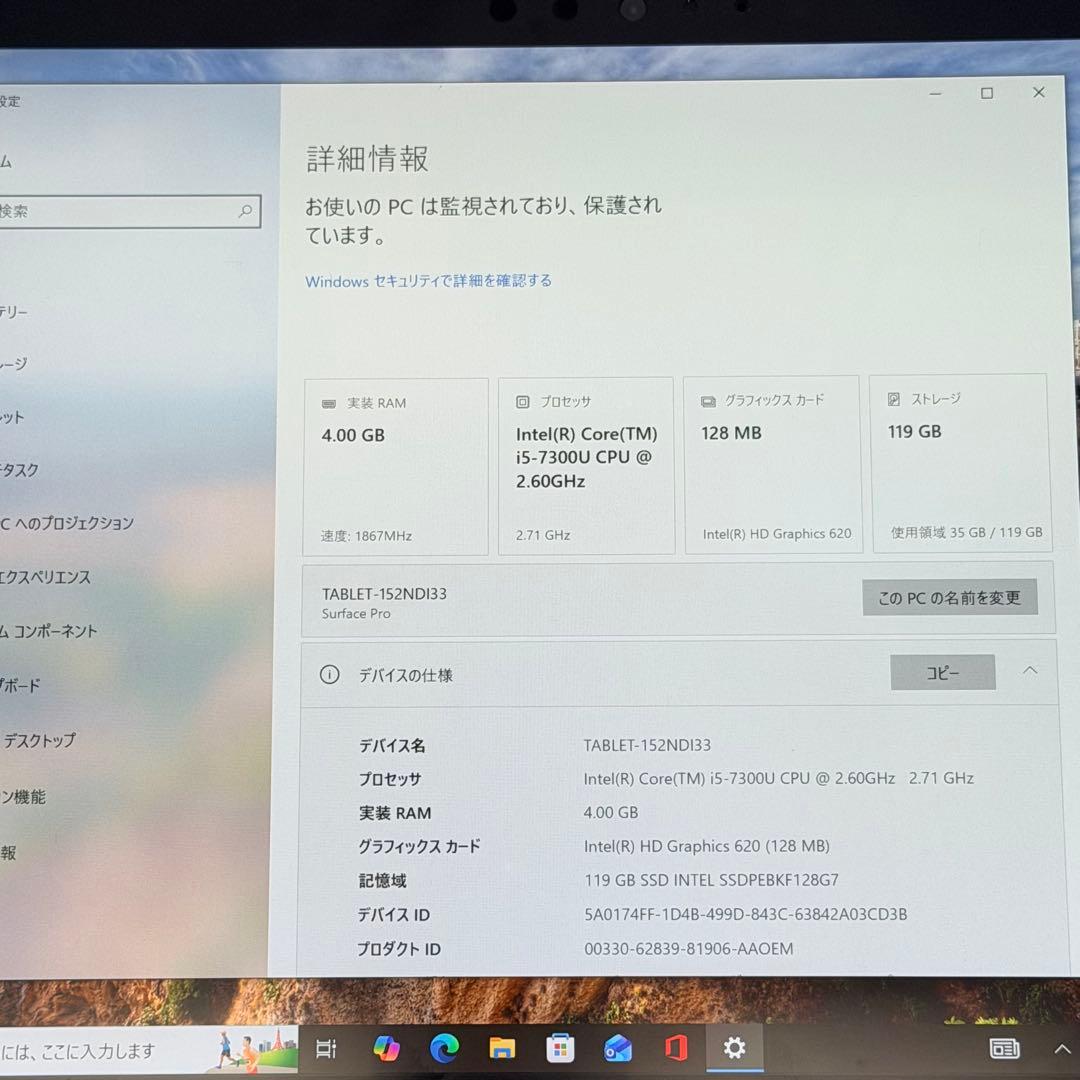Open Microsoft Edge browser

pos(444,1048)
